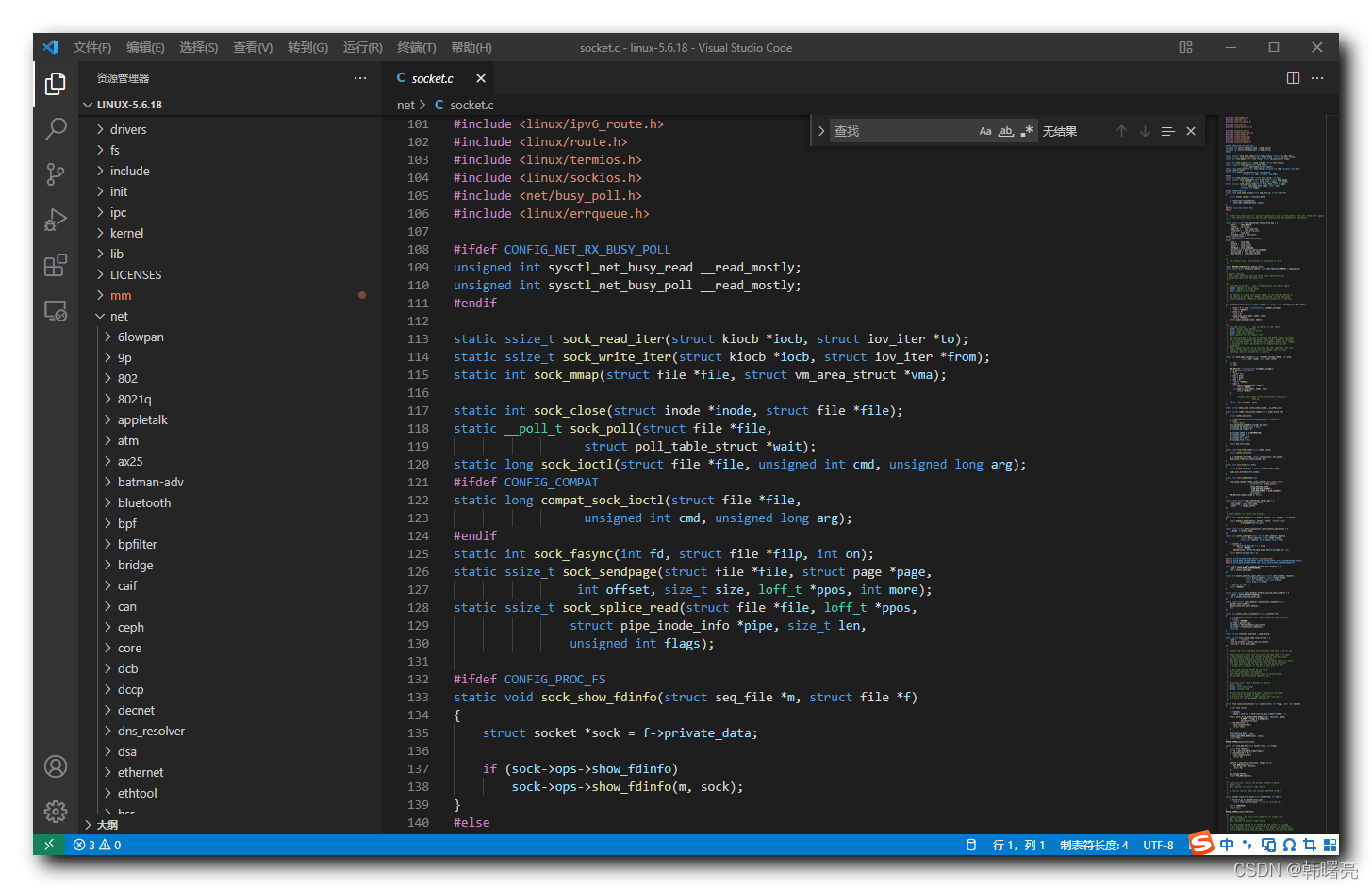The height and width of the screenshot is (888, 1372).
Task: Go to next match in find widget
Action: (x=1145, y=131)
